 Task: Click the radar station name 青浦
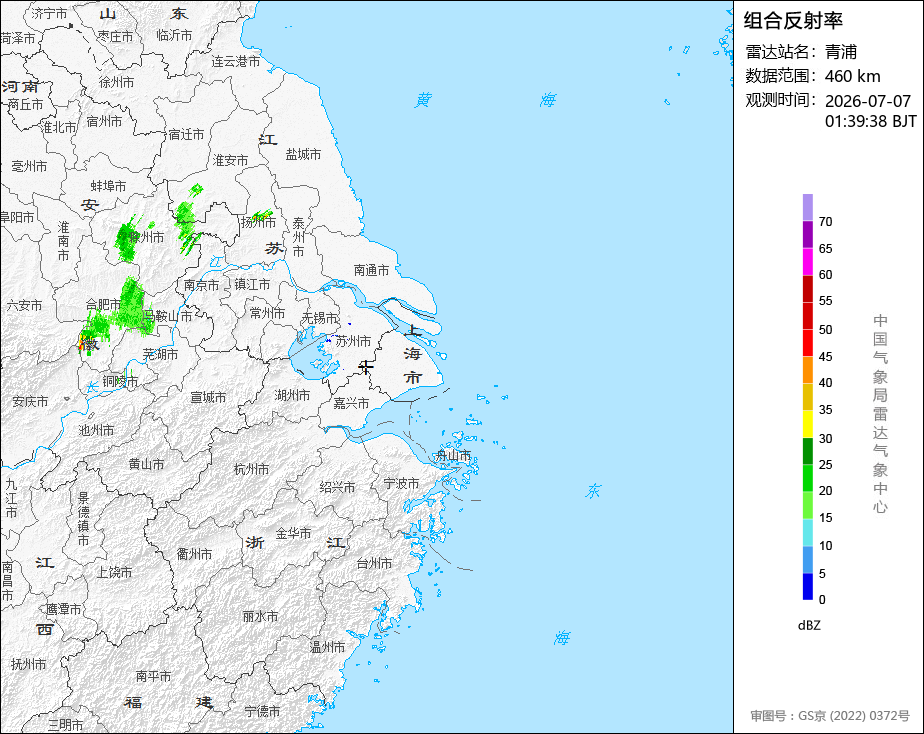click(x=841, y=52)
